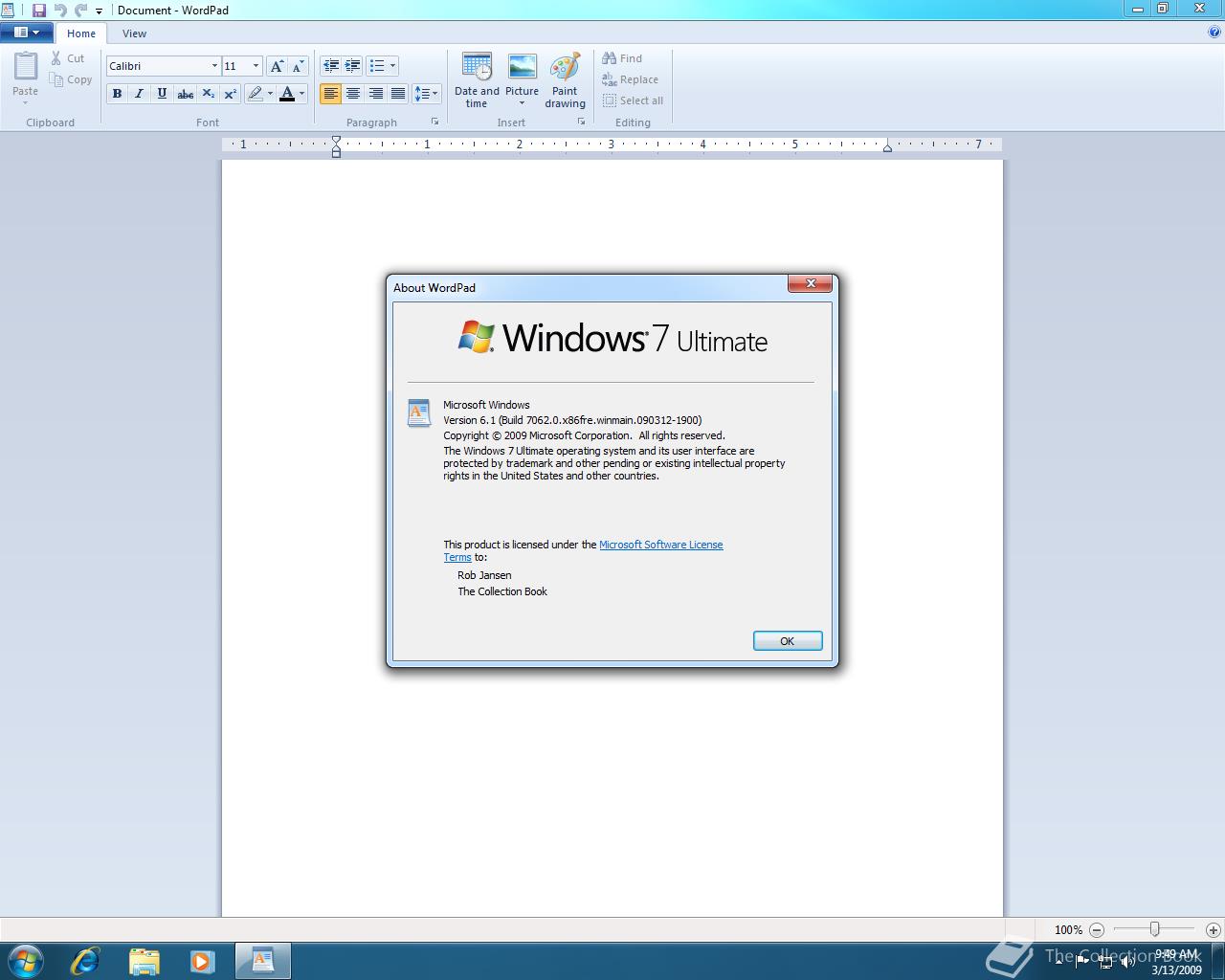Viewport: 1225px width, 980px height.
Task: Click the bullet list icon
Action: 377,66
